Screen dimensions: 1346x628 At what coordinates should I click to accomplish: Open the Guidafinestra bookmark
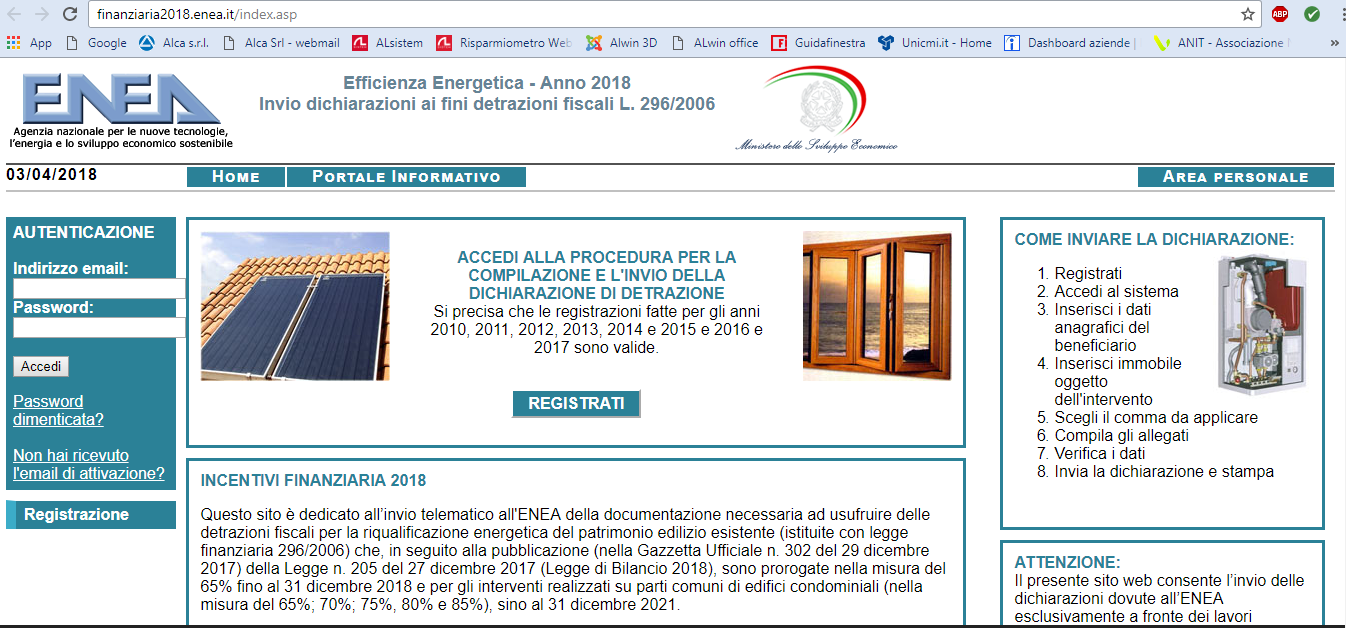818,43
